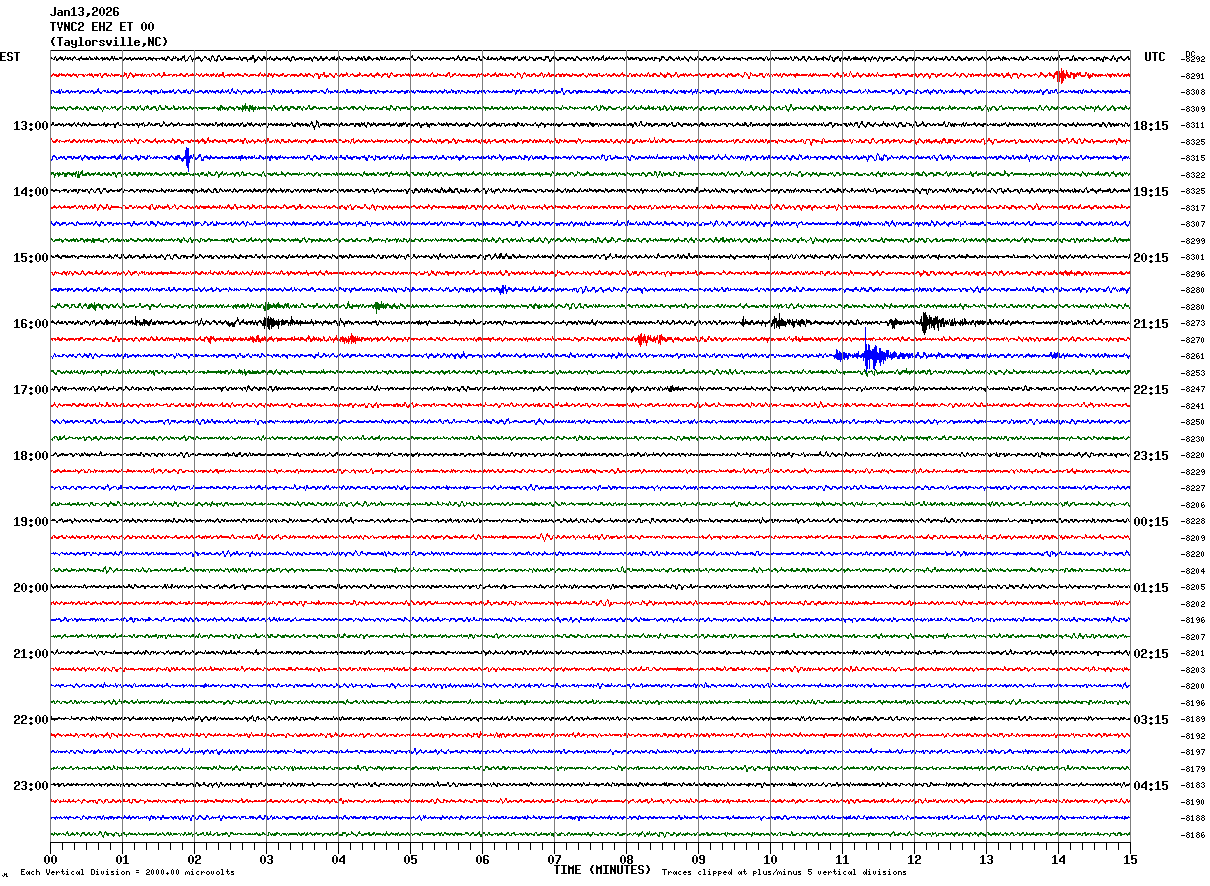Click the TIME (MINUTES) axis title
The height and width of the screenshot is (886, 1210).
click(x=602, y=870)
